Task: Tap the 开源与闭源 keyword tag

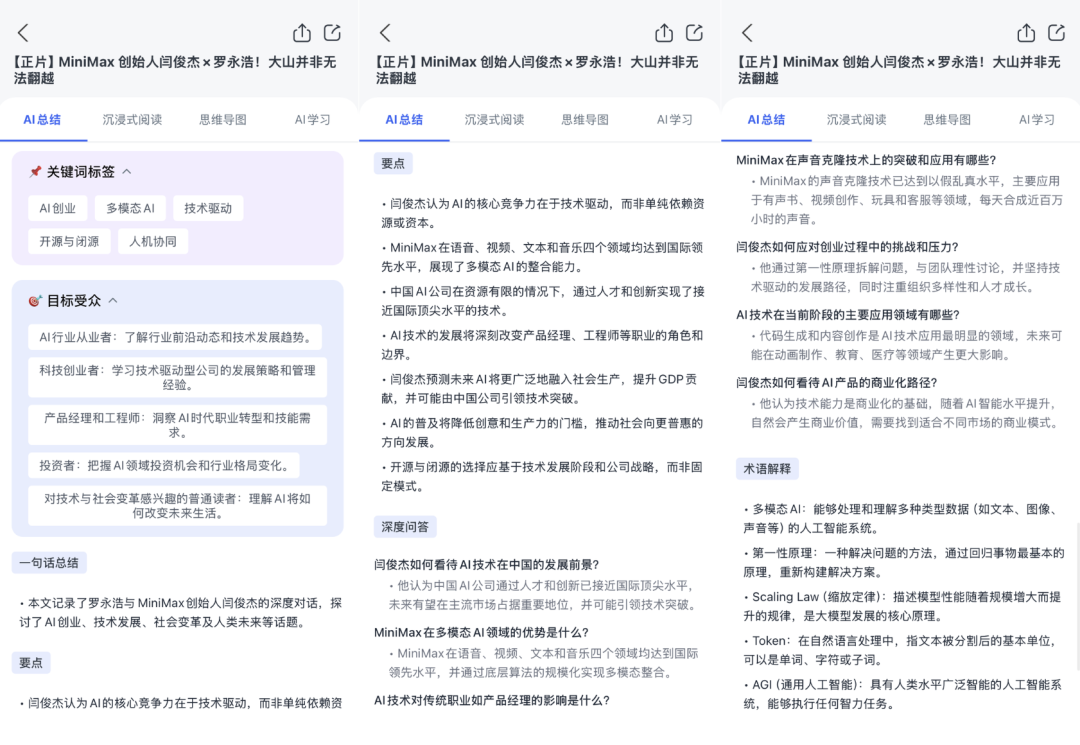Action: 69,241
